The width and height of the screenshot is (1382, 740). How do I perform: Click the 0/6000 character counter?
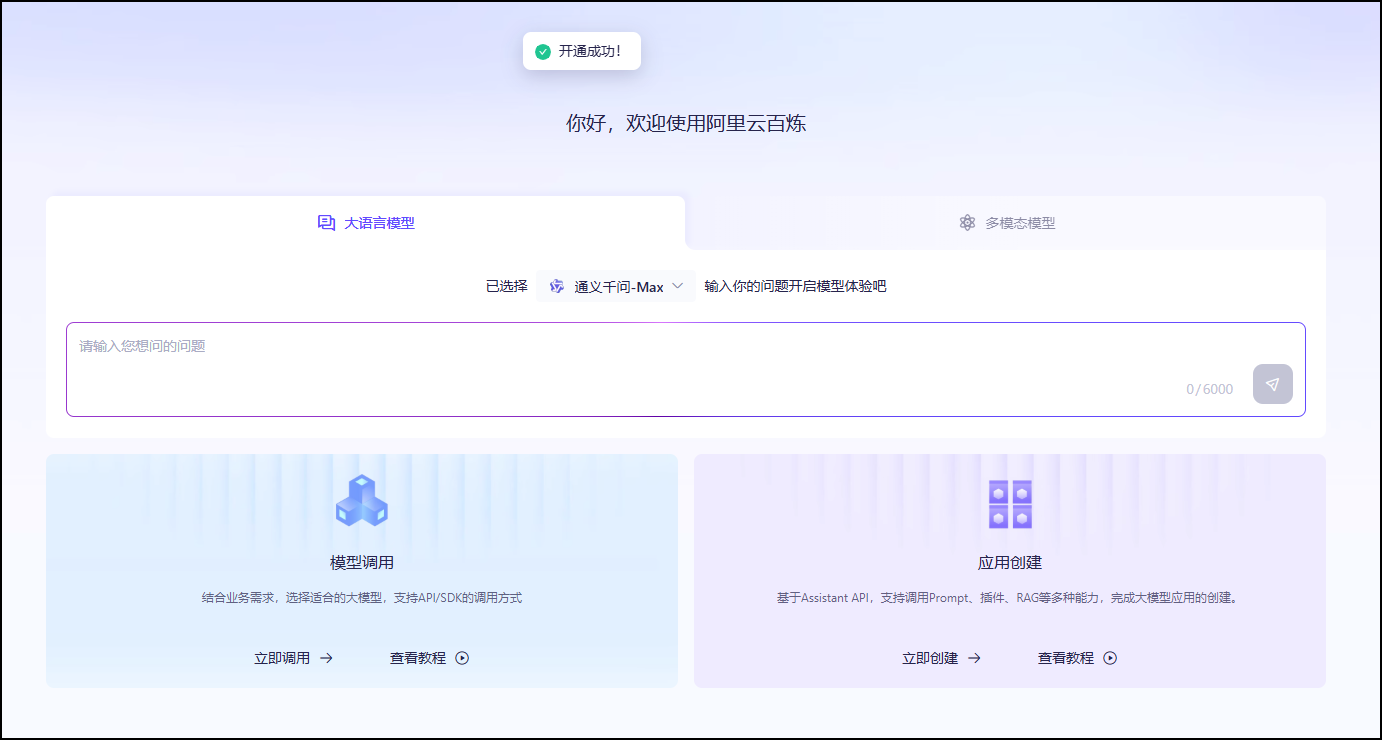click(1210, 389)
